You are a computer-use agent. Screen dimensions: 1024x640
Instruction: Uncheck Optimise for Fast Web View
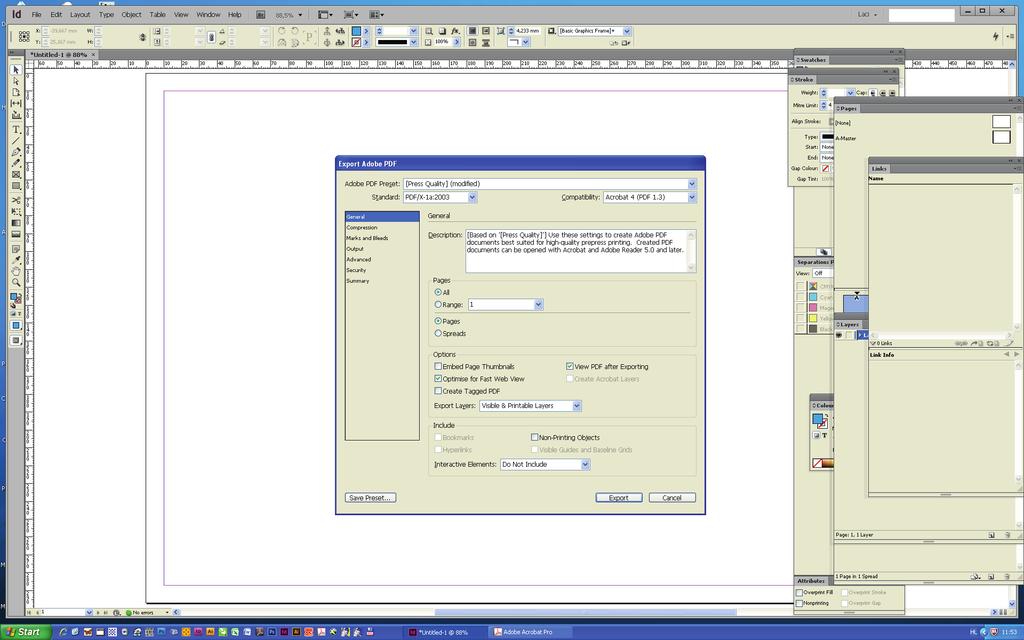438,378
